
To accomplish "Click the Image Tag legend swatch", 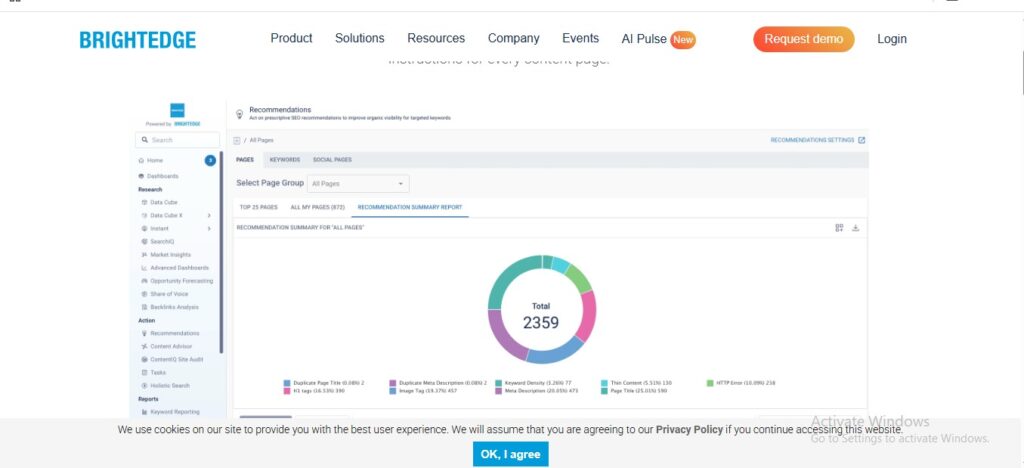I will click(392, 391).
